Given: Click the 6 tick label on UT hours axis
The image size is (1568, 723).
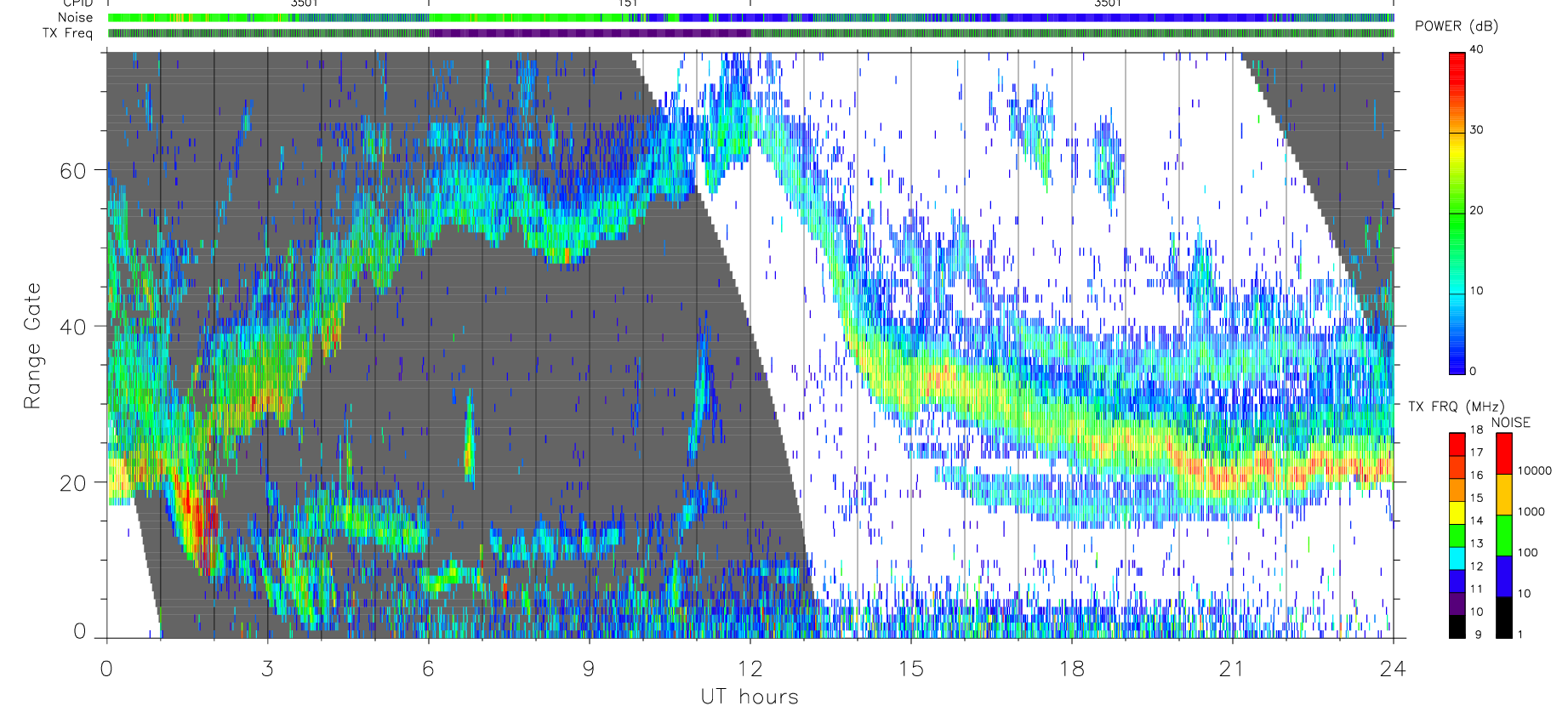Looking at the screenshot, I should [x=429, y=669].
